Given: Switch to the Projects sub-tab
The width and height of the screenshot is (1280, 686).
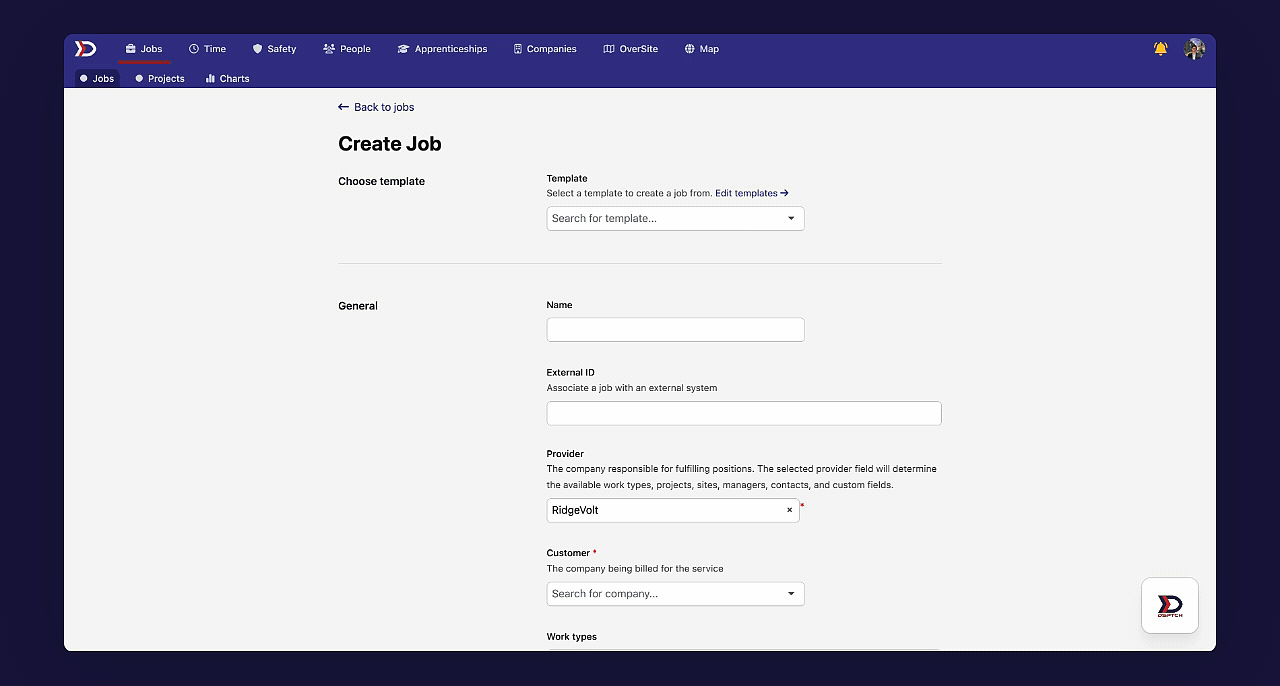Looking at the screenshot, I should pyautogui.click(x=160, y=78).
